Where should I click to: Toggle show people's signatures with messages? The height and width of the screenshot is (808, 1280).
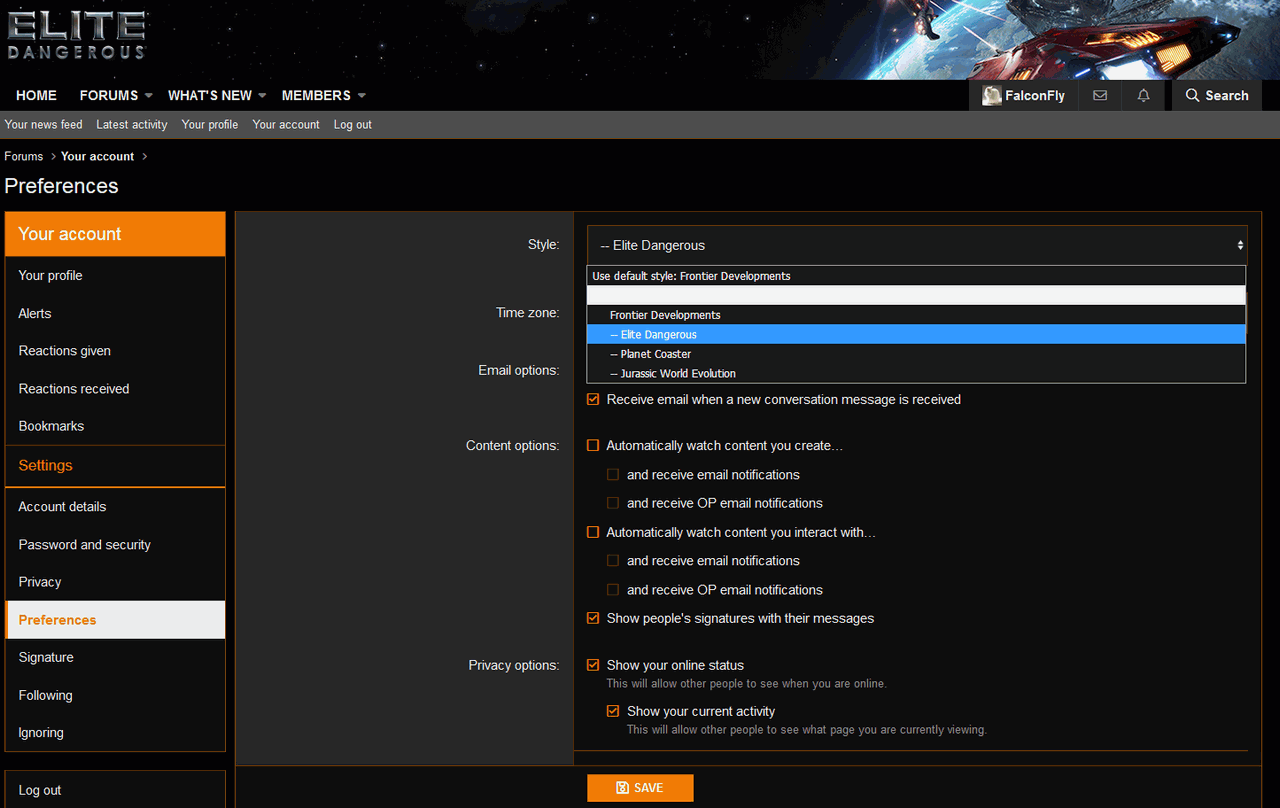[593, 618]
